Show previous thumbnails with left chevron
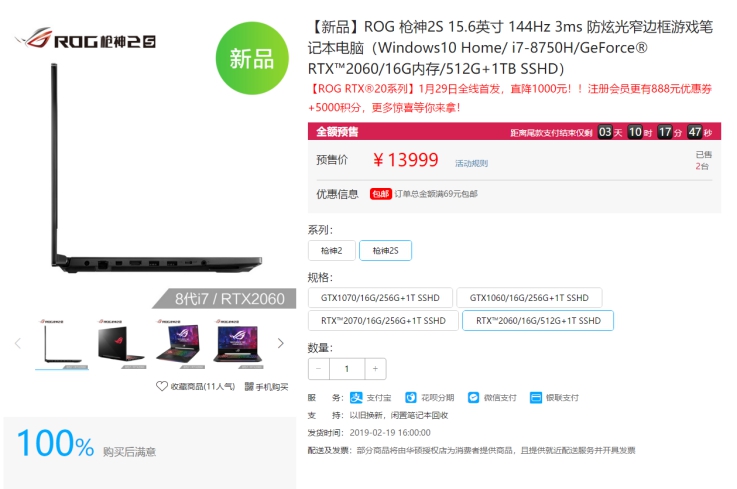 tap(18, 343)
